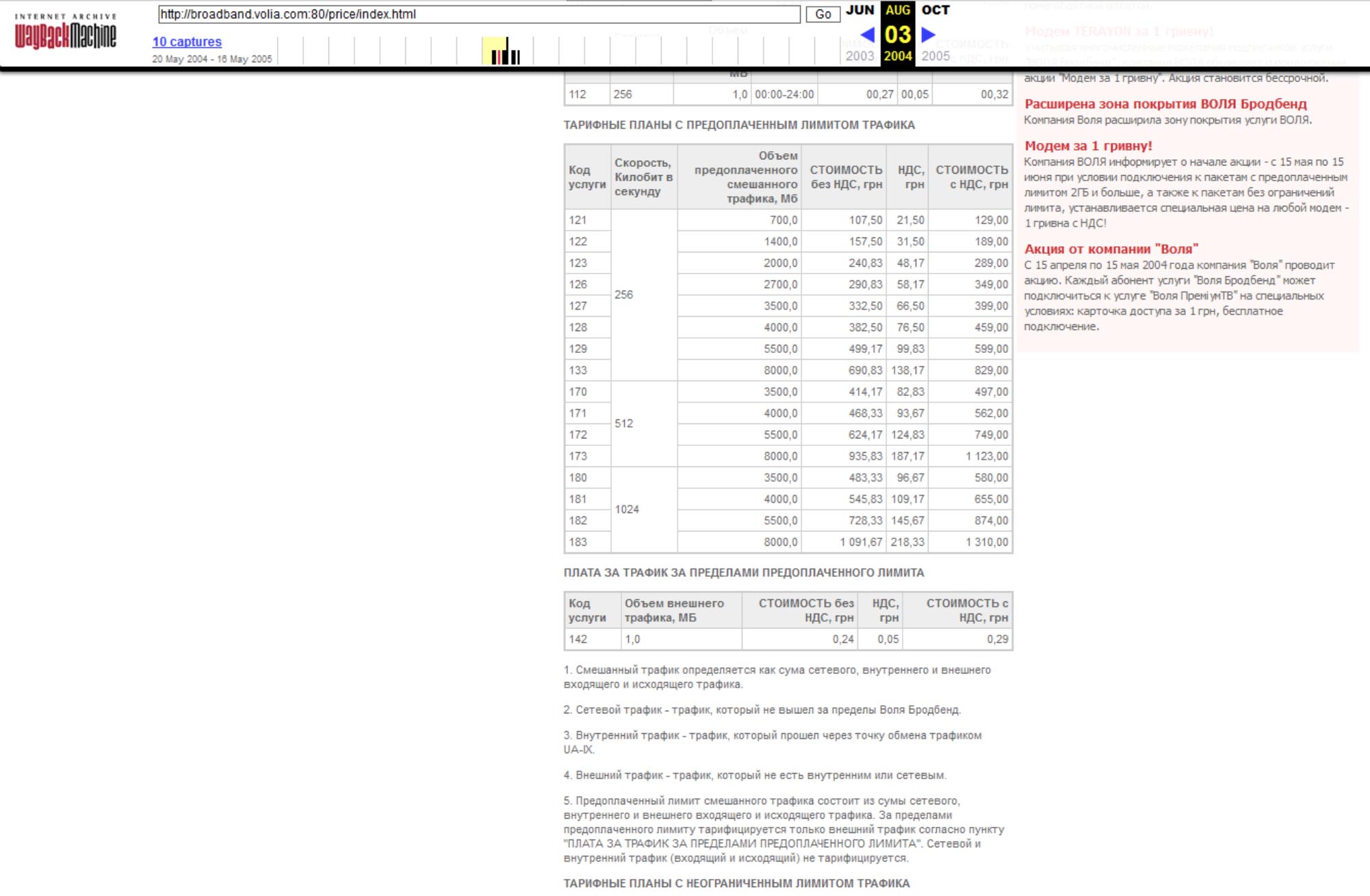The width and height of the screenshot is (1370, 896).
Task: Click the 1024 speed cell in table
Action: tap(626, 510)
